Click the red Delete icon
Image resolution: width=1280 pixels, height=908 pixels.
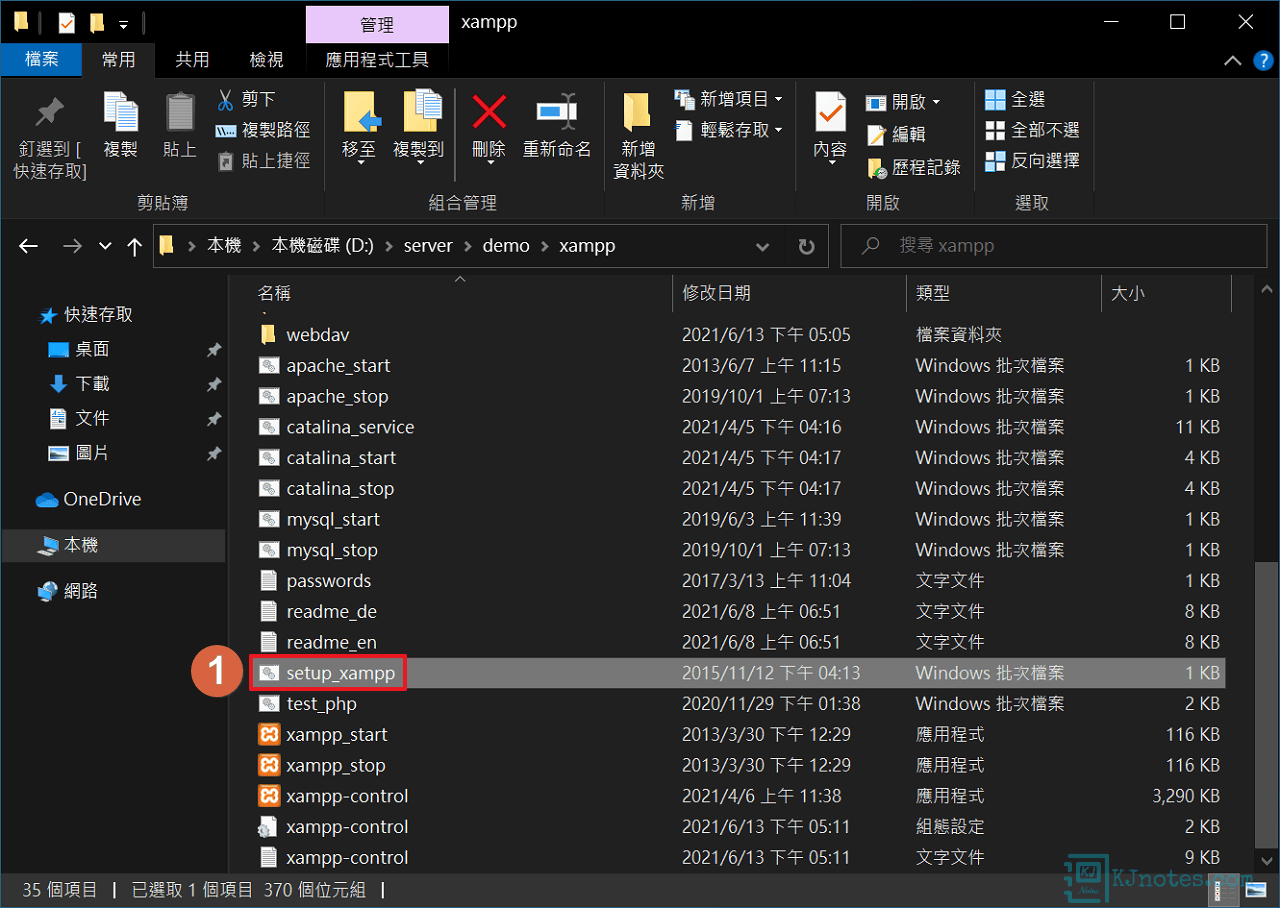pos(489,111)
